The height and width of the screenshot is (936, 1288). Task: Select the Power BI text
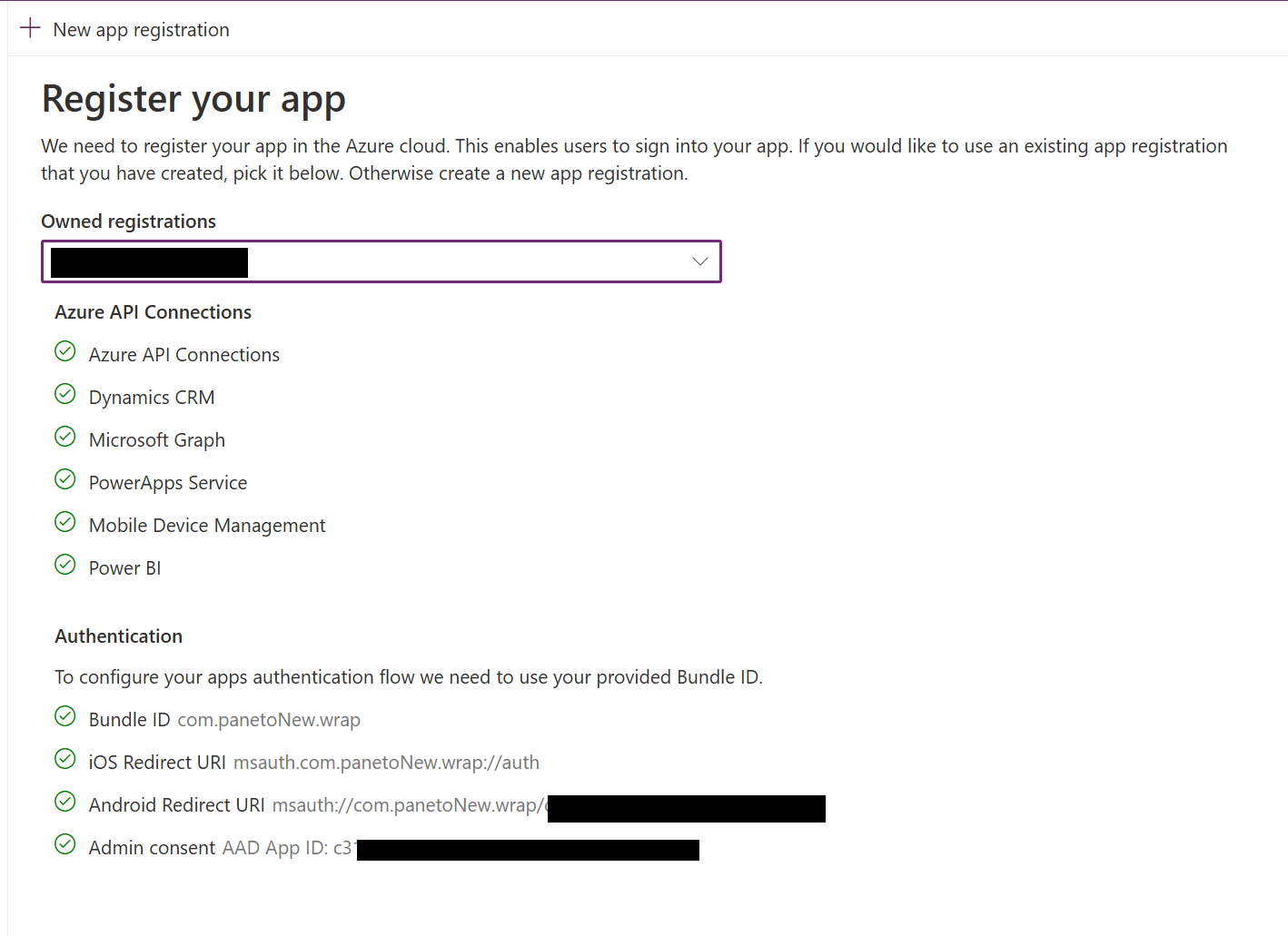tap(125, 568)
